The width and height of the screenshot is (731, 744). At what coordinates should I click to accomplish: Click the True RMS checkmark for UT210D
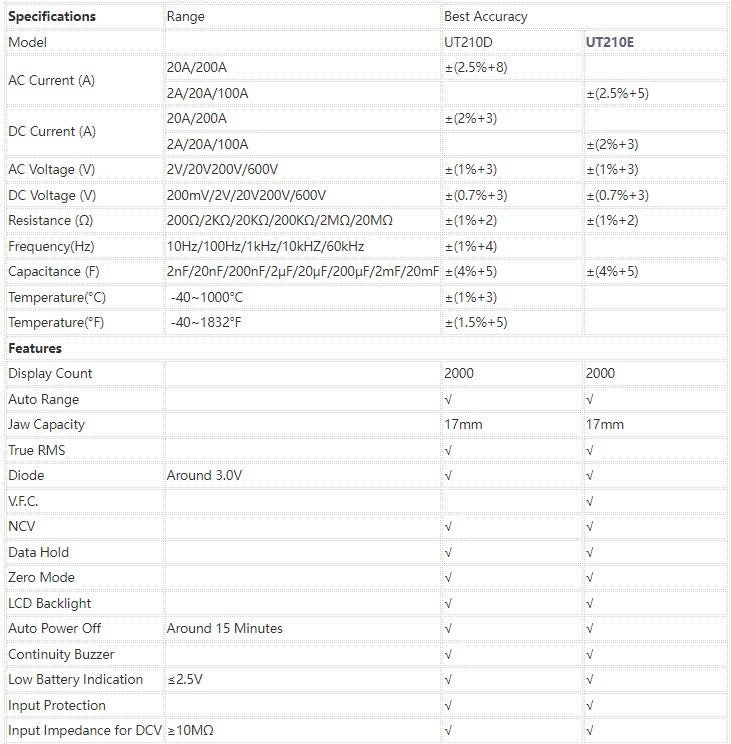coord(448,450)
